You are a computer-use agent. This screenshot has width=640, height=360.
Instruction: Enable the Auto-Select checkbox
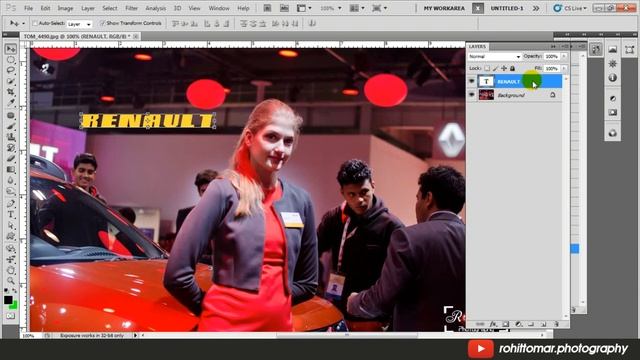[35, 23]
